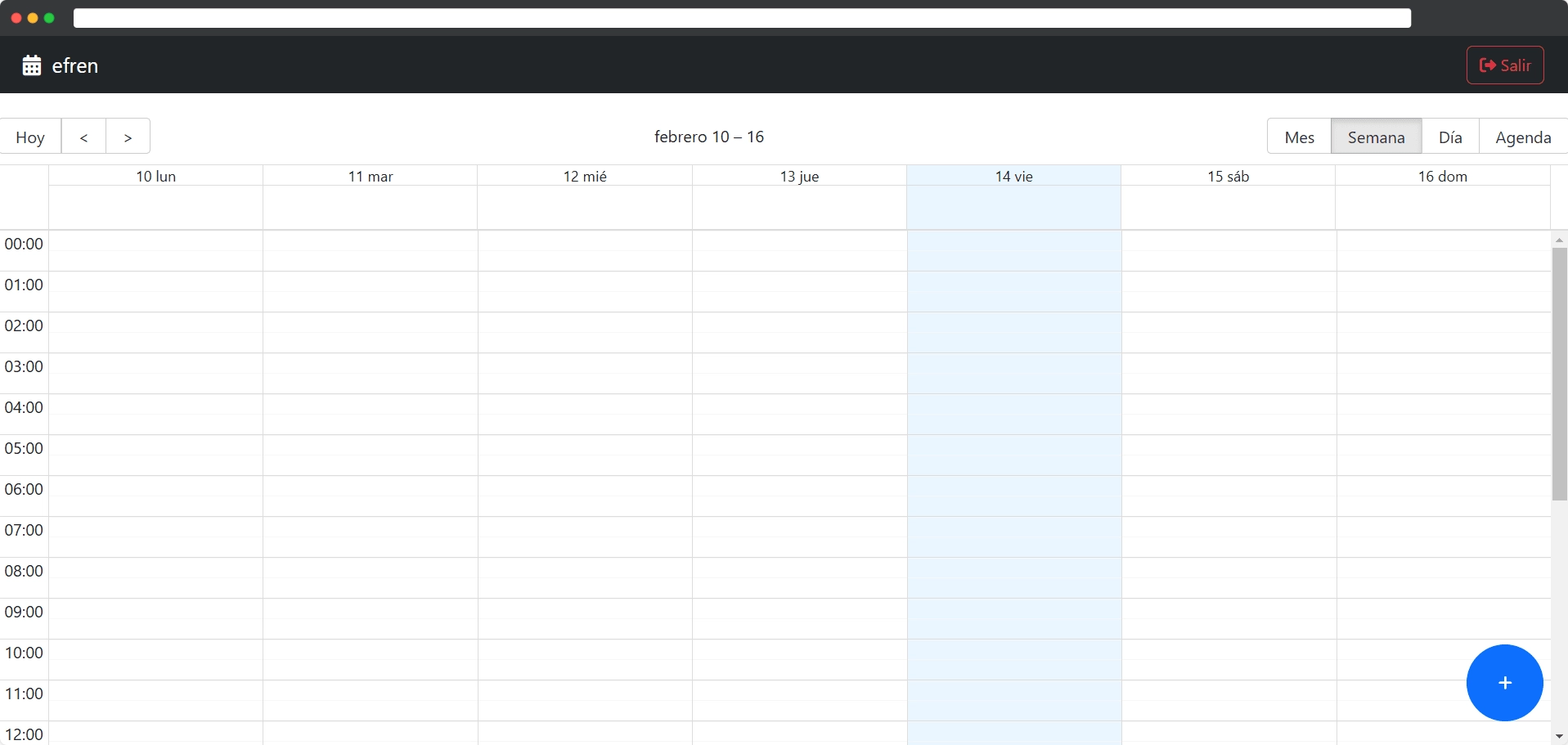This screenshot has width=1568, height=745.
Task: Click scrollbar up arrow in calendar
Action: tap(1559, 240)
